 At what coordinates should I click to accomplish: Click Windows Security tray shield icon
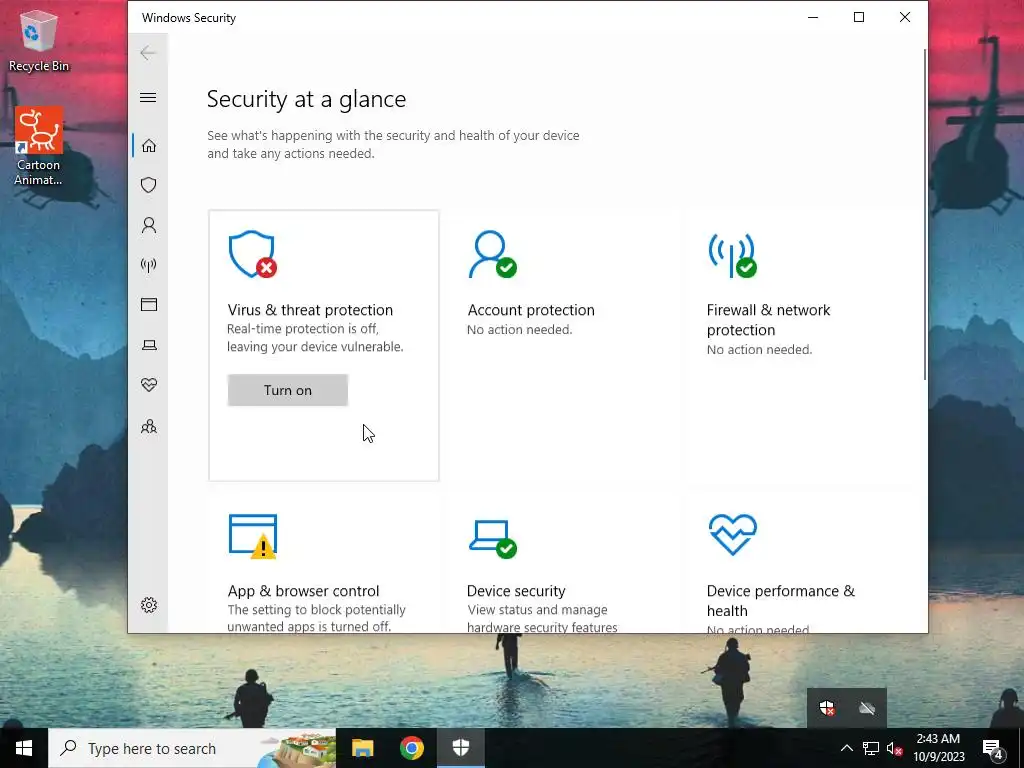(827, 708)
